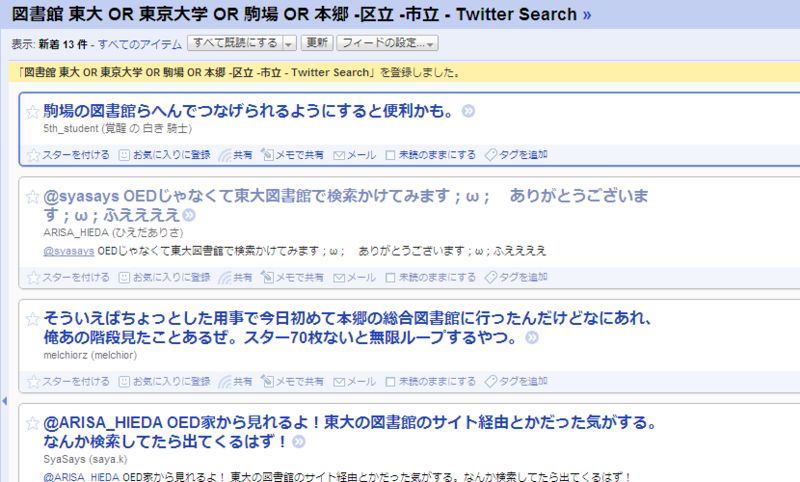
Task: Click タグを追加 in ARISA_HIEDA item
Action: (x=516, y=277)
